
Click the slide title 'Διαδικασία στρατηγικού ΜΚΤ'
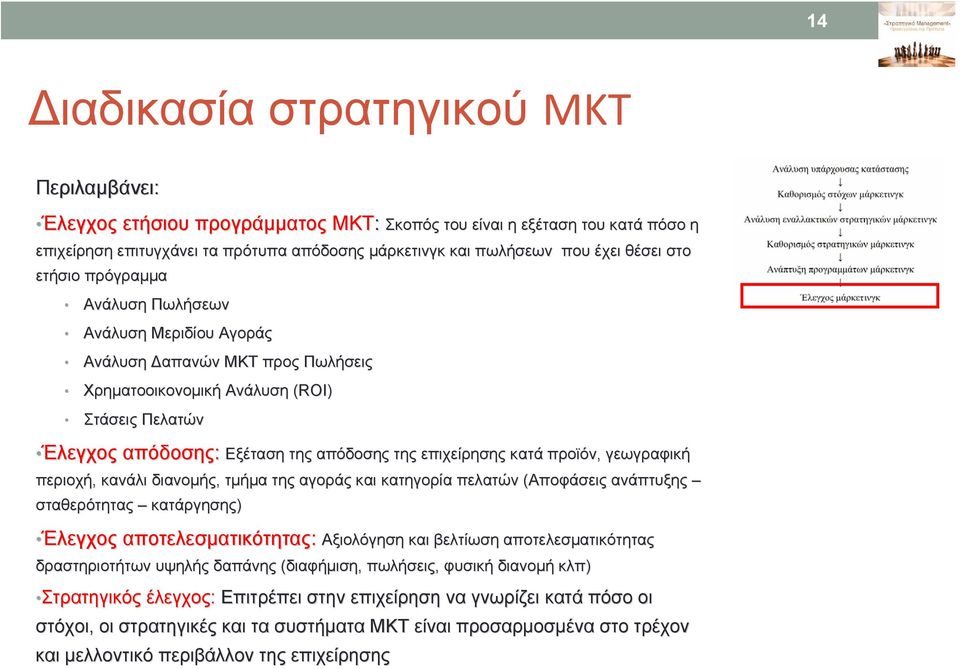pyautogui.click(x=329, y=111)
